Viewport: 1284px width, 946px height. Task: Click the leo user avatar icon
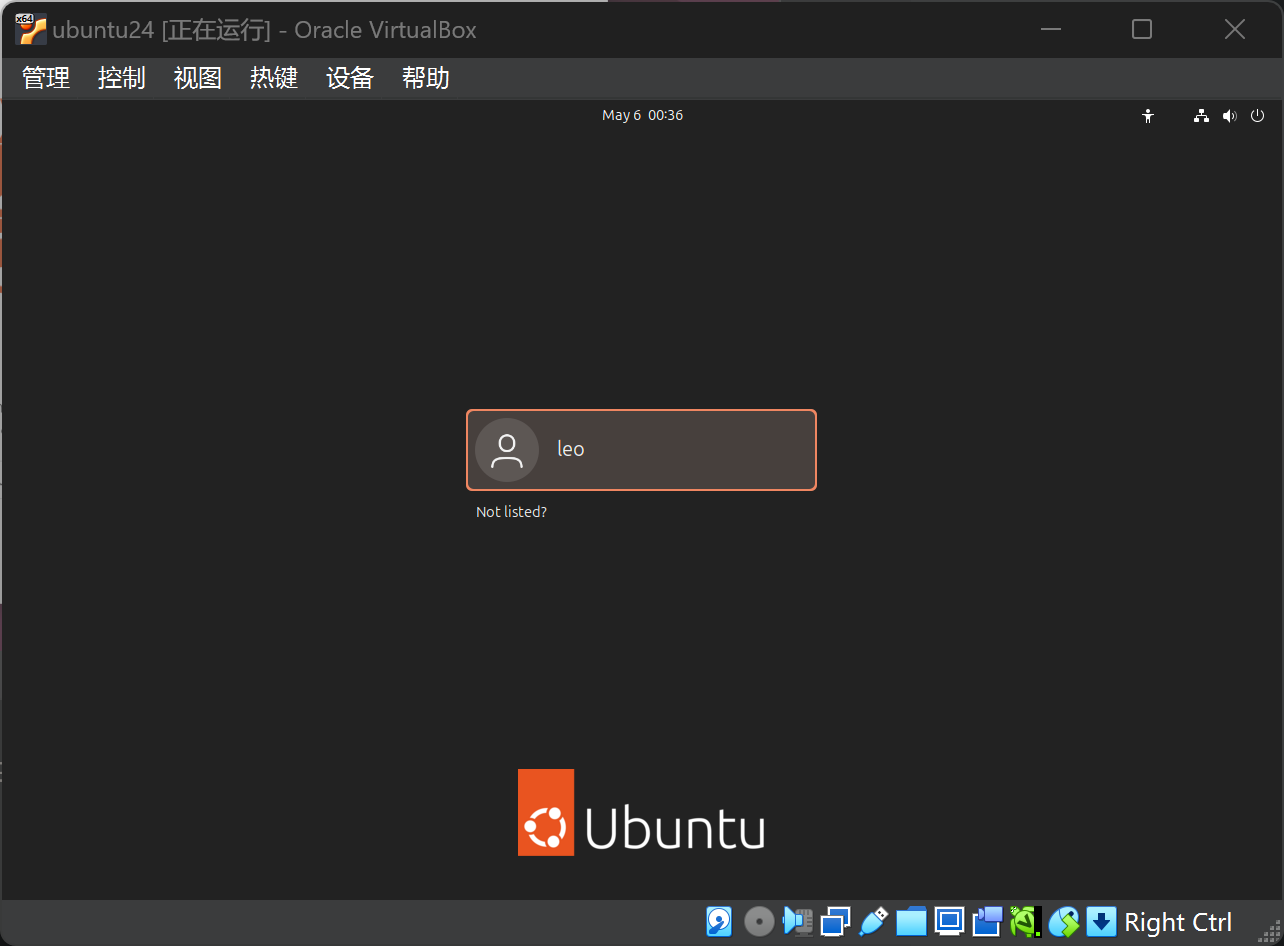(x=507, y=450)
